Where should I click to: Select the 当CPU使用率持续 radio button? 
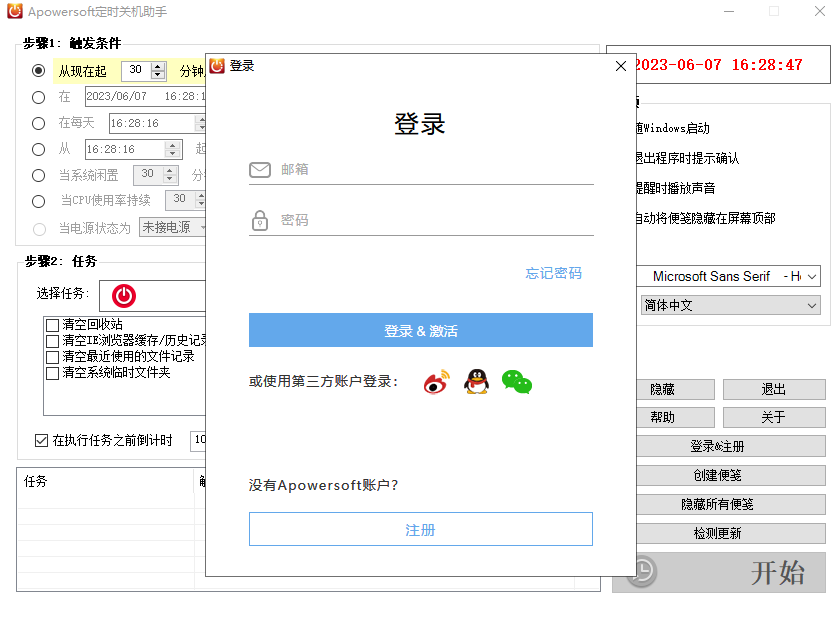(38, 201)
